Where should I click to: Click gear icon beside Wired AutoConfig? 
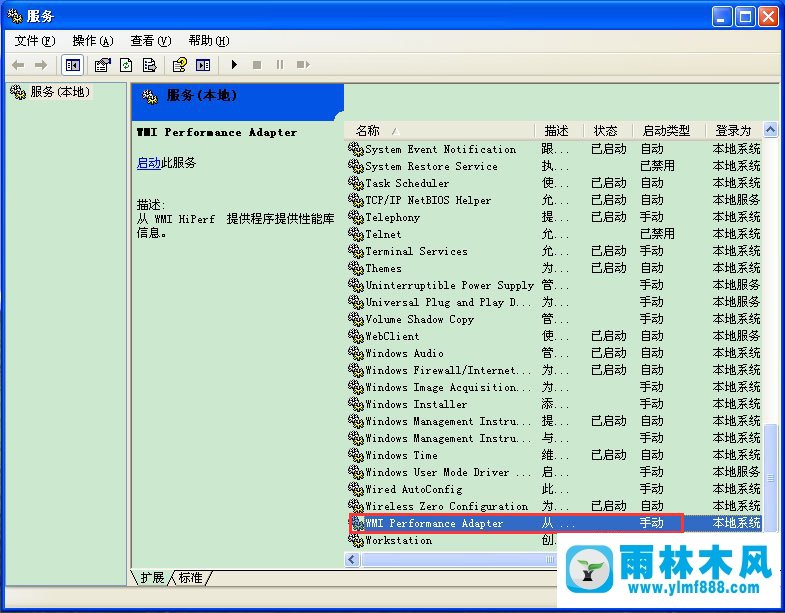[355, 490]
